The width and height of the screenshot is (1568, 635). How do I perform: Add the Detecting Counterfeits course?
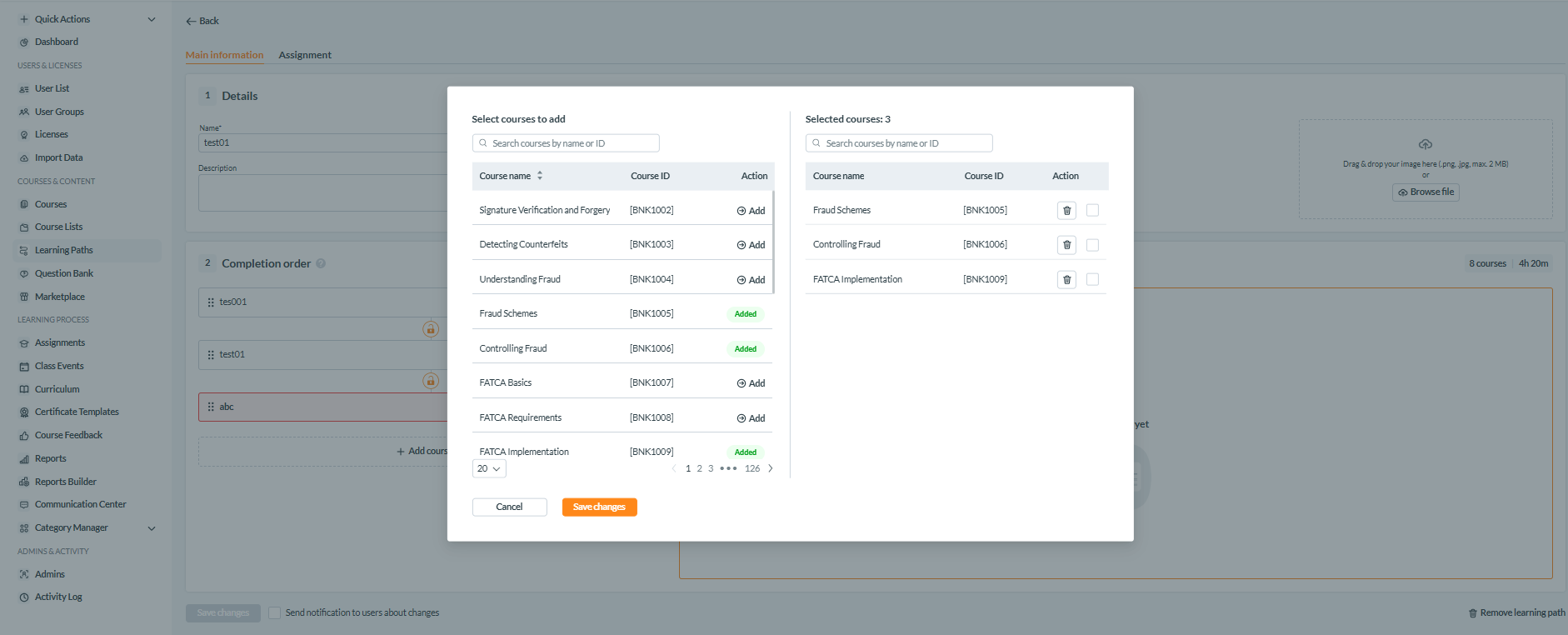pos(751,245)
